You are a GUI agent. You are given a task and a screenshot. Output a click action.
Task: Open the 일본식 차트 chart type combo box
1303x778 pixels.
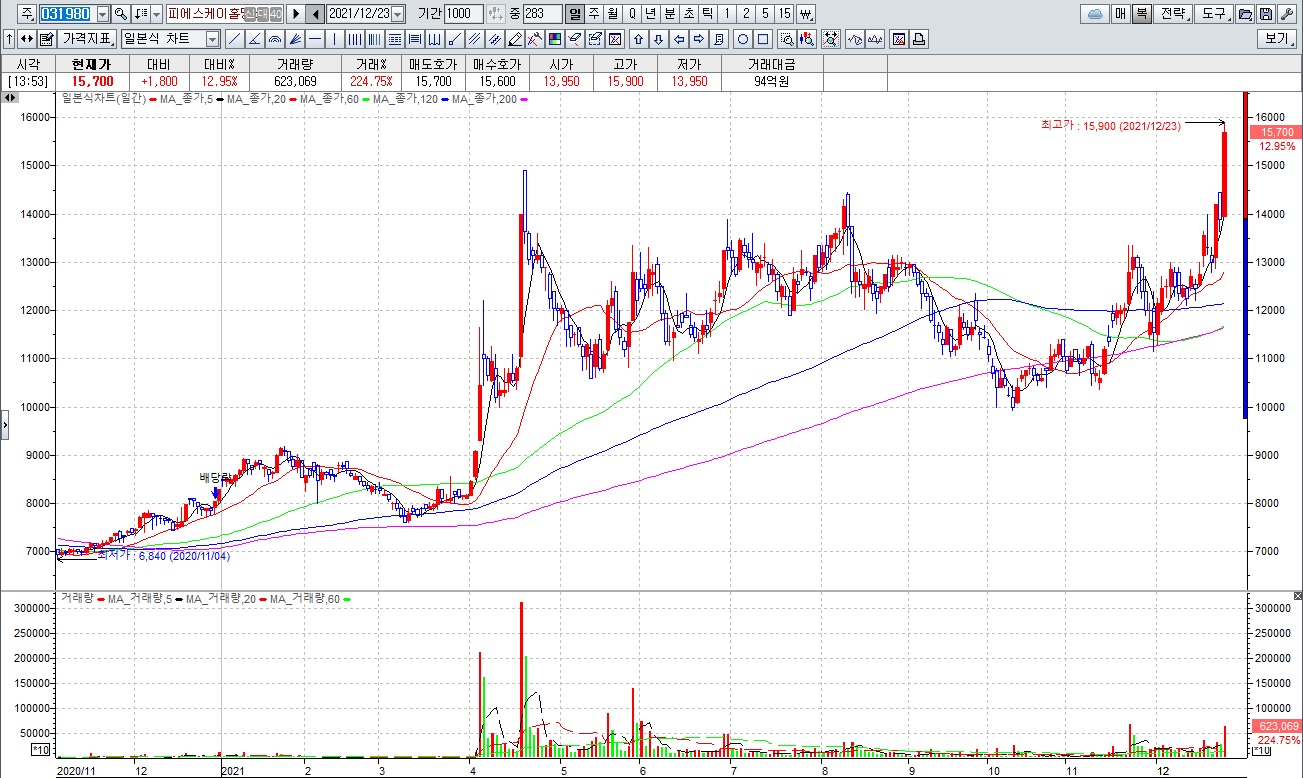(x=170, y=39)
